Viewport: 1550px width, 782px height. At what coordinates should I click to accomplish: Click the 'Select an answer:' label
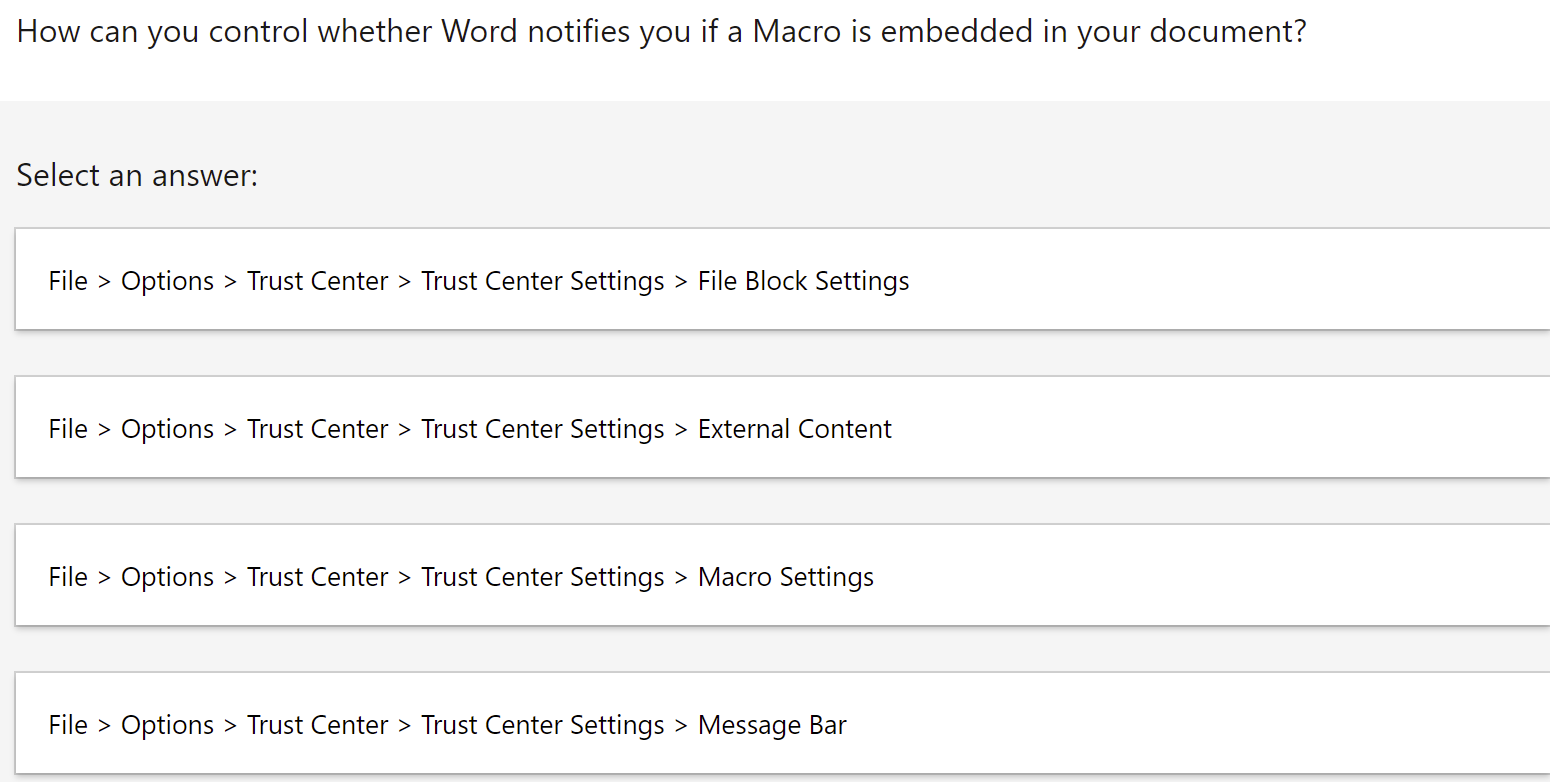(137, 176)
